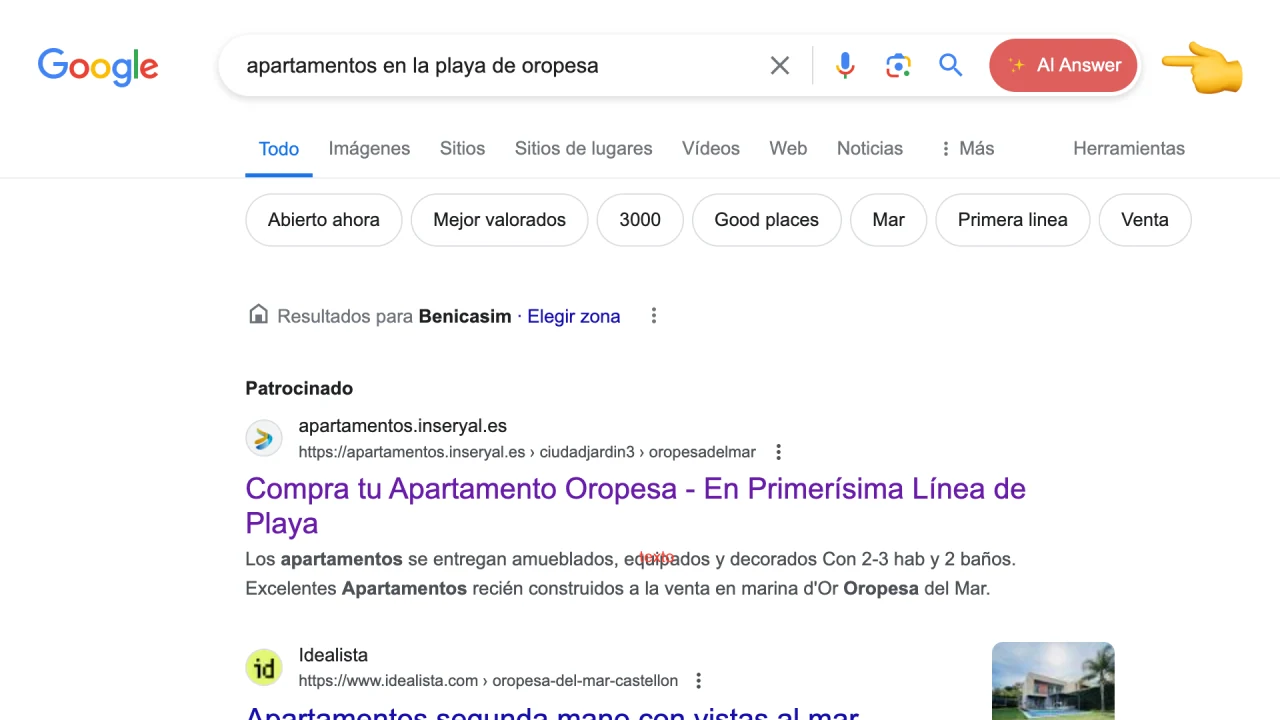
Task: Apply the Primera linea filter chip
Action: tap(1012, 220)
